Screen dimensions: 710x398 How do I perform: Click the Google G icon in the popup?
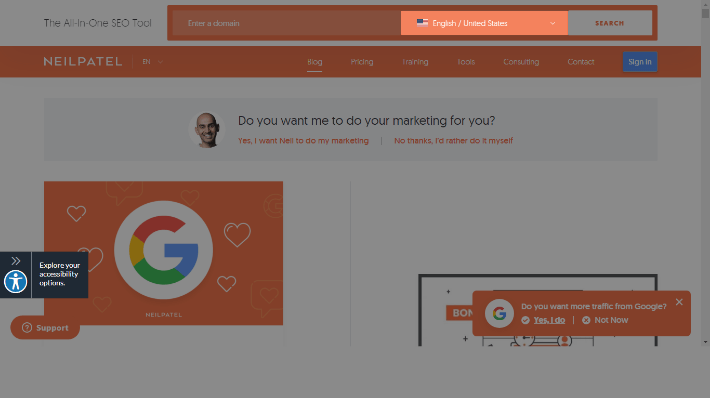499,313
